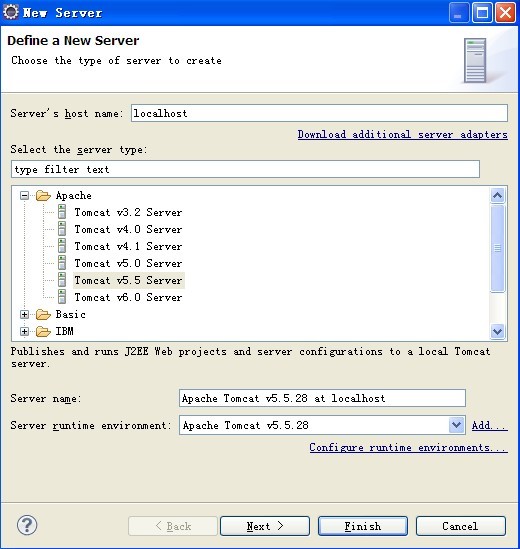Open the Server runtime environment dropdown
The image size is (520, 549).
456,425
